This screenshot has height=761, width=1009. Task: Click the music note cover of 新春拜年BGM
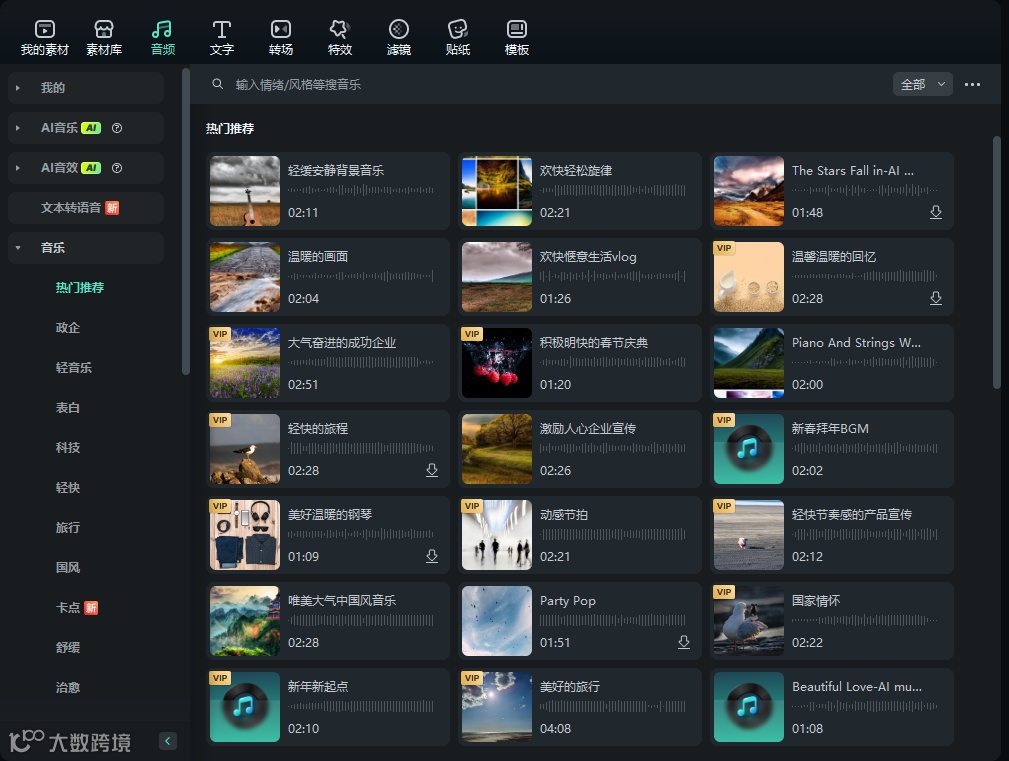pyautogui.click(x=748, y=449)
